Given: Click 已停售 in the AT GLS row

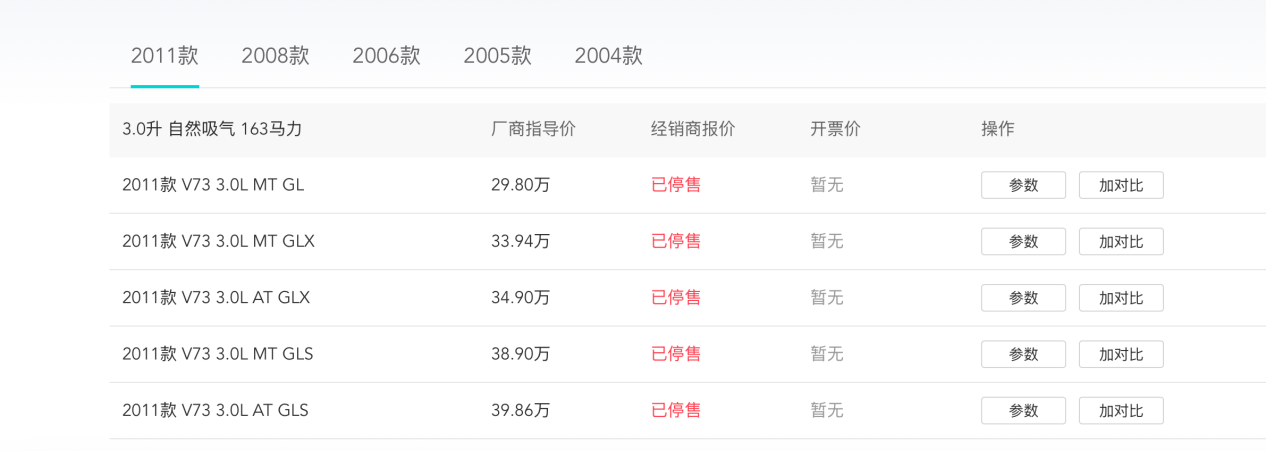Looking at the screenshot, I should pos(676,410).
